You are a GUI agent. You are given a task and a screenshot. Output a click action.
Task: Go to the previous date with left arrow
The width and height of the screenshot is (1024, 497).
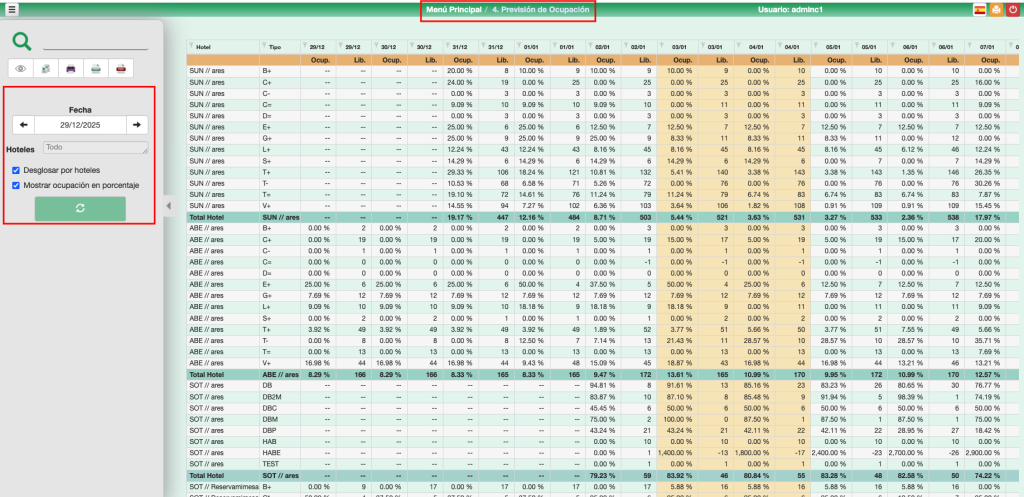22,125
